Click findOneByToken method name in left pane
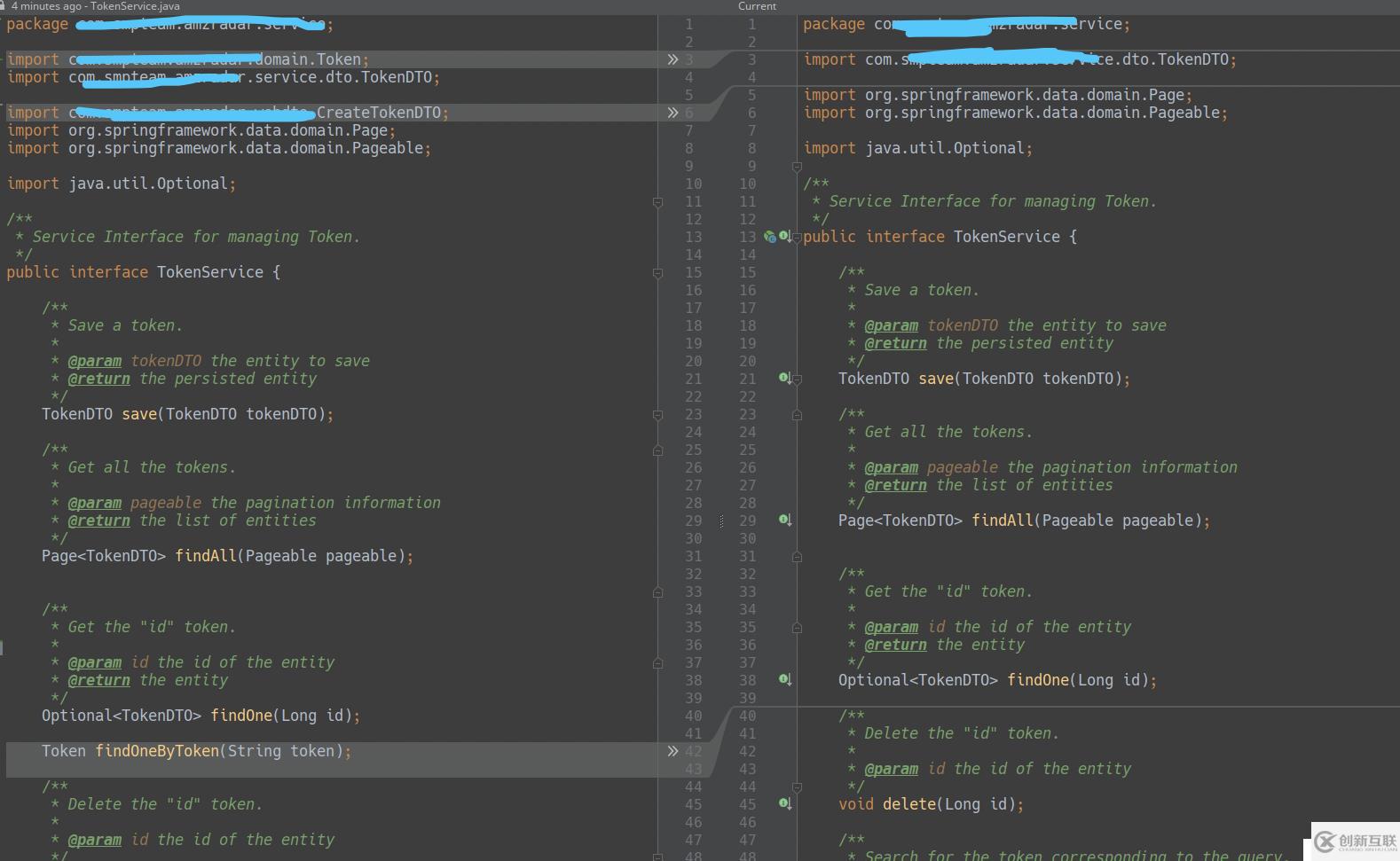The image size is (1400, 861). coord(157,751)
